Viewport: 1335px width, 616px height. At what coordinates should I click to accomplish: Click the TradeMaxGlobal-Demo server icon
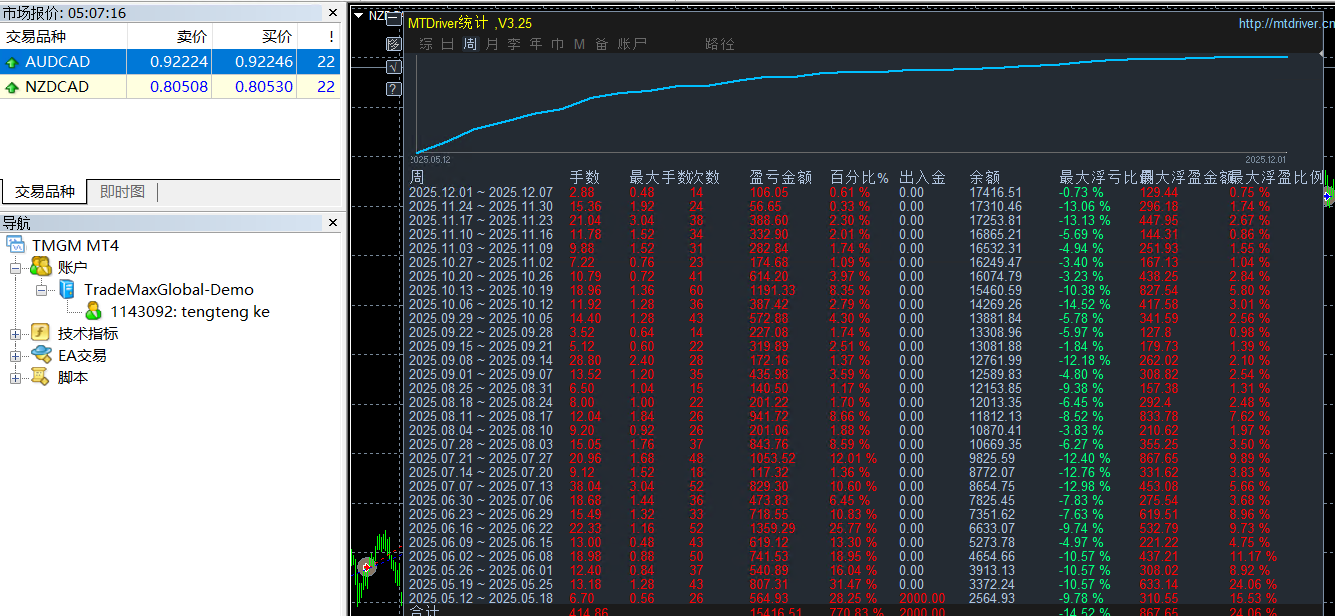point(66,289)
